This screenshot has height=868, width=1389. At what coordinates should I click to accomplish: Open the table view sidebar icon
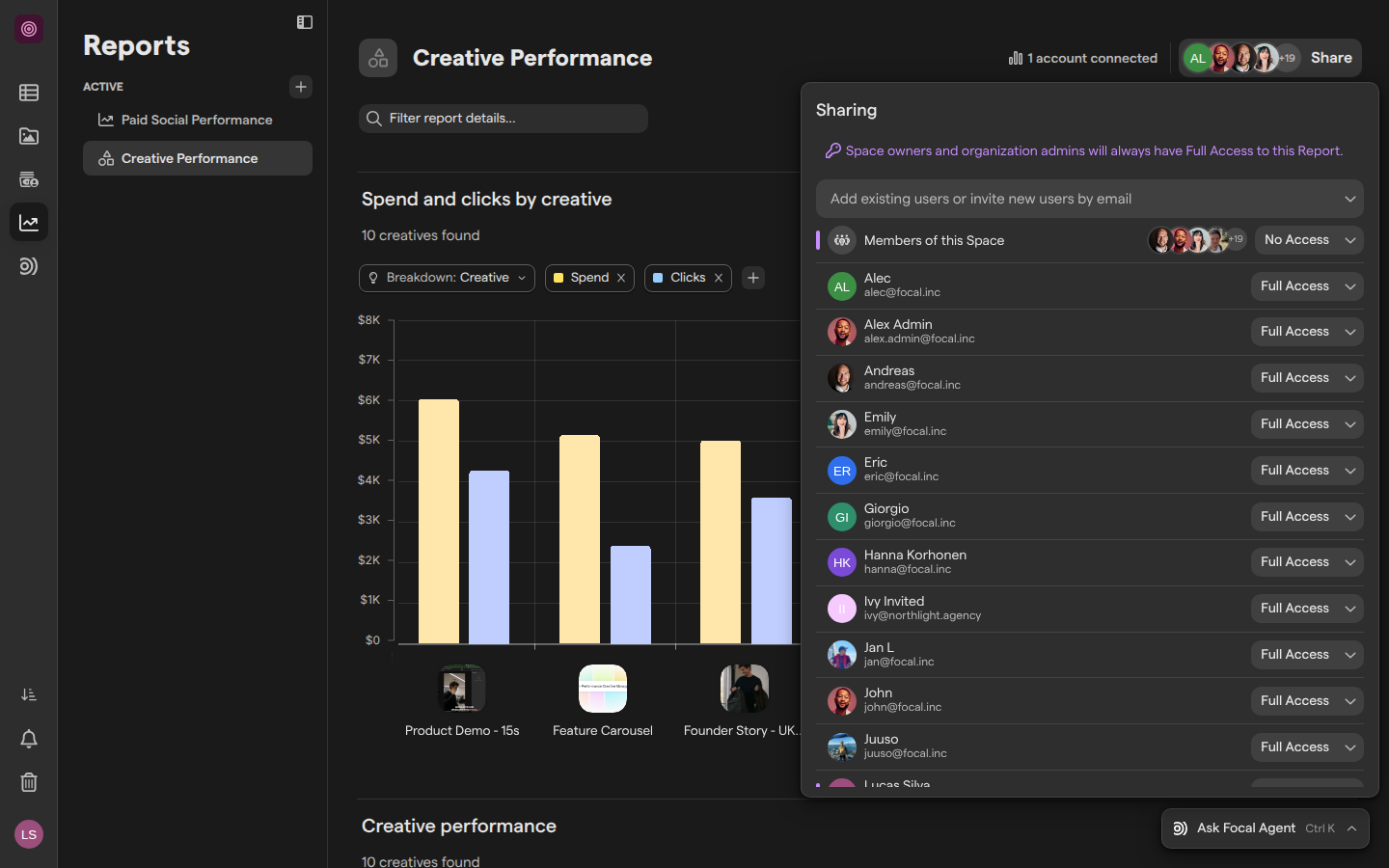[29, 93]
